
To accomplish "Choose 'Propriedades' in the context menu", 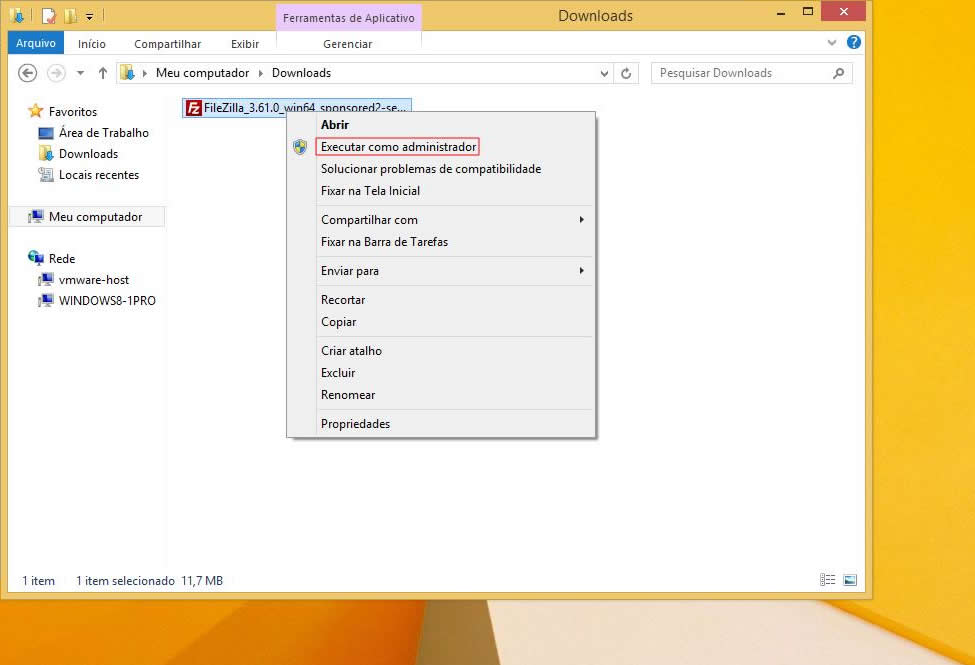I will (355, 424).
